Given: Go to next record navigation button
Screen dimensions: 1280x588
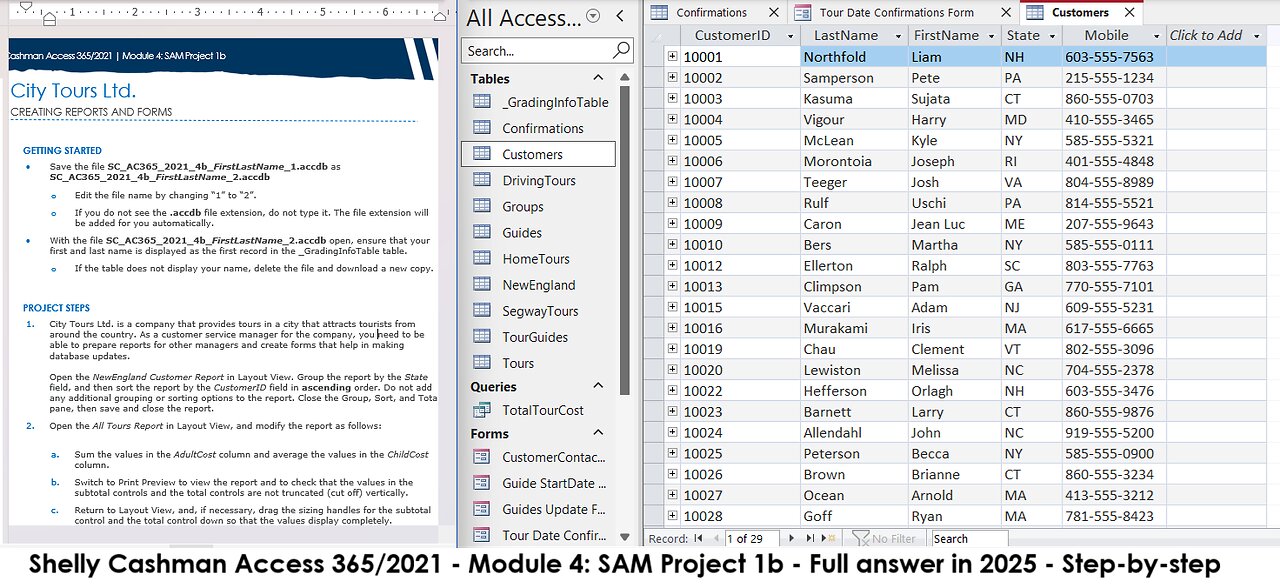Looking at the screenshot, I should click(x=792, y=539).
